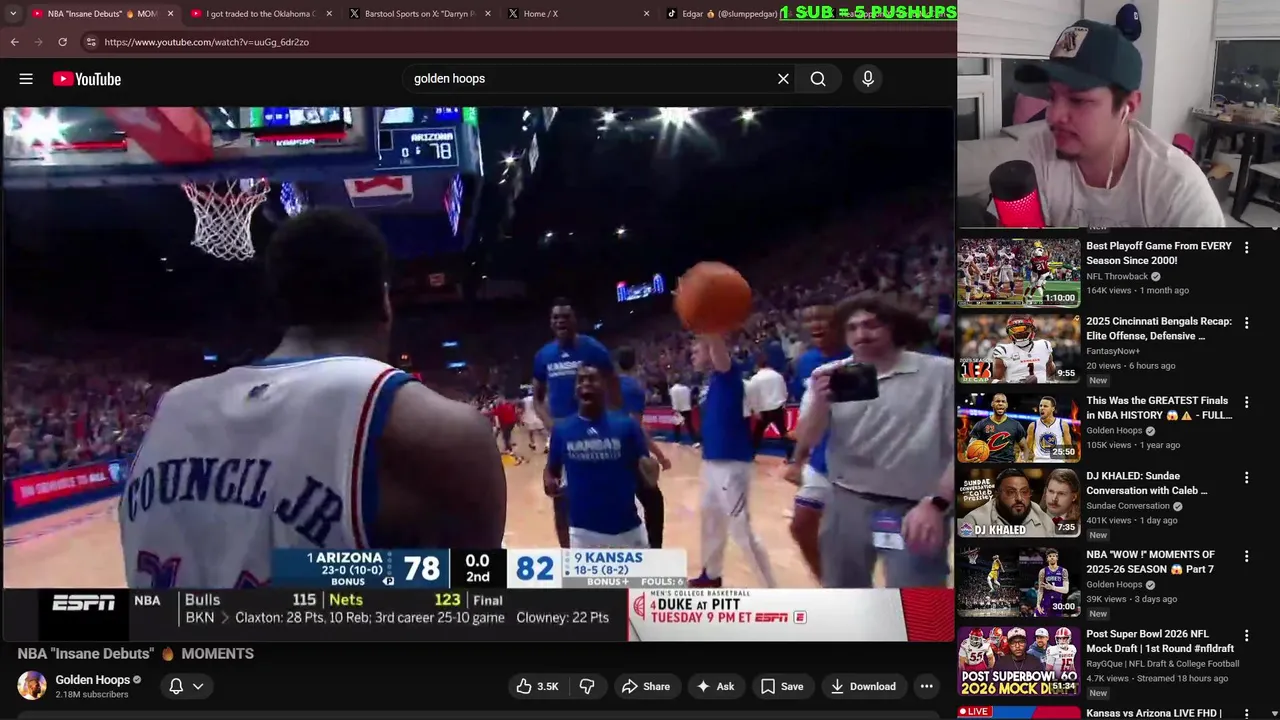The height and width of the screenshot is (720, 1280).
Task: Click RayGQue NFL Draft channel name
Action: [1163, 663]
